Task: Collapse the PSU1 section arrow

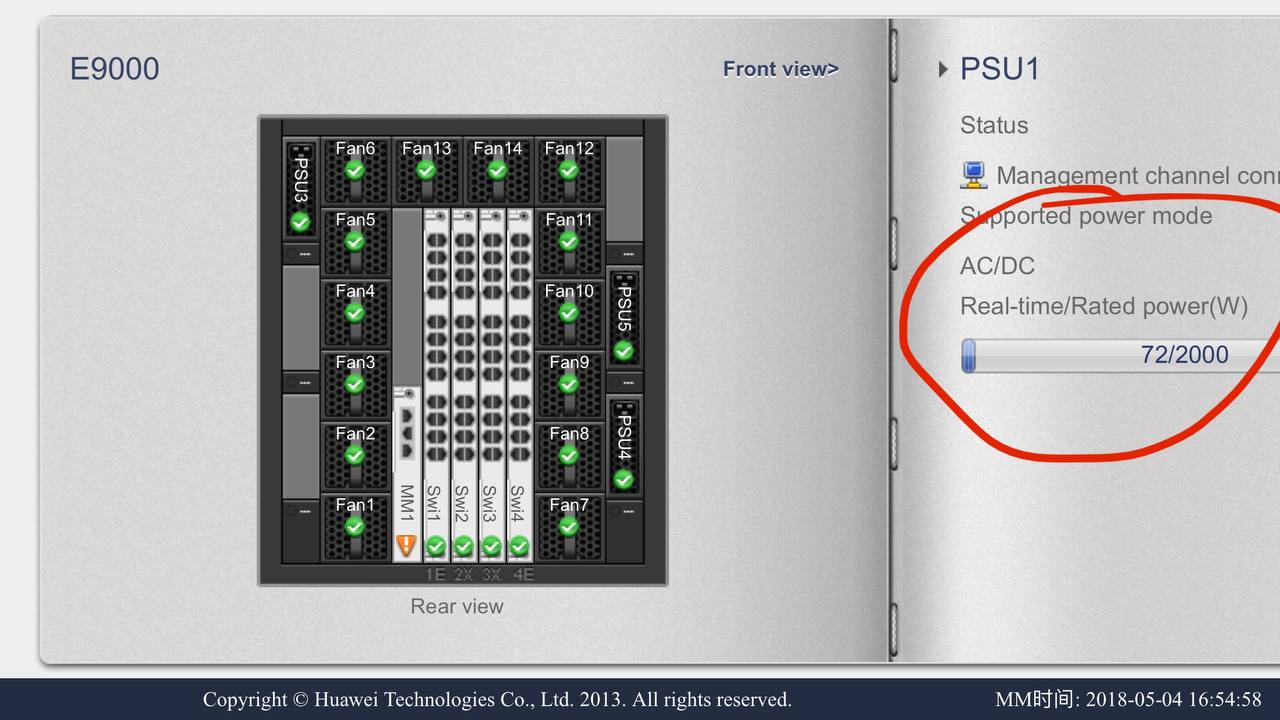Action: (943, 69)
